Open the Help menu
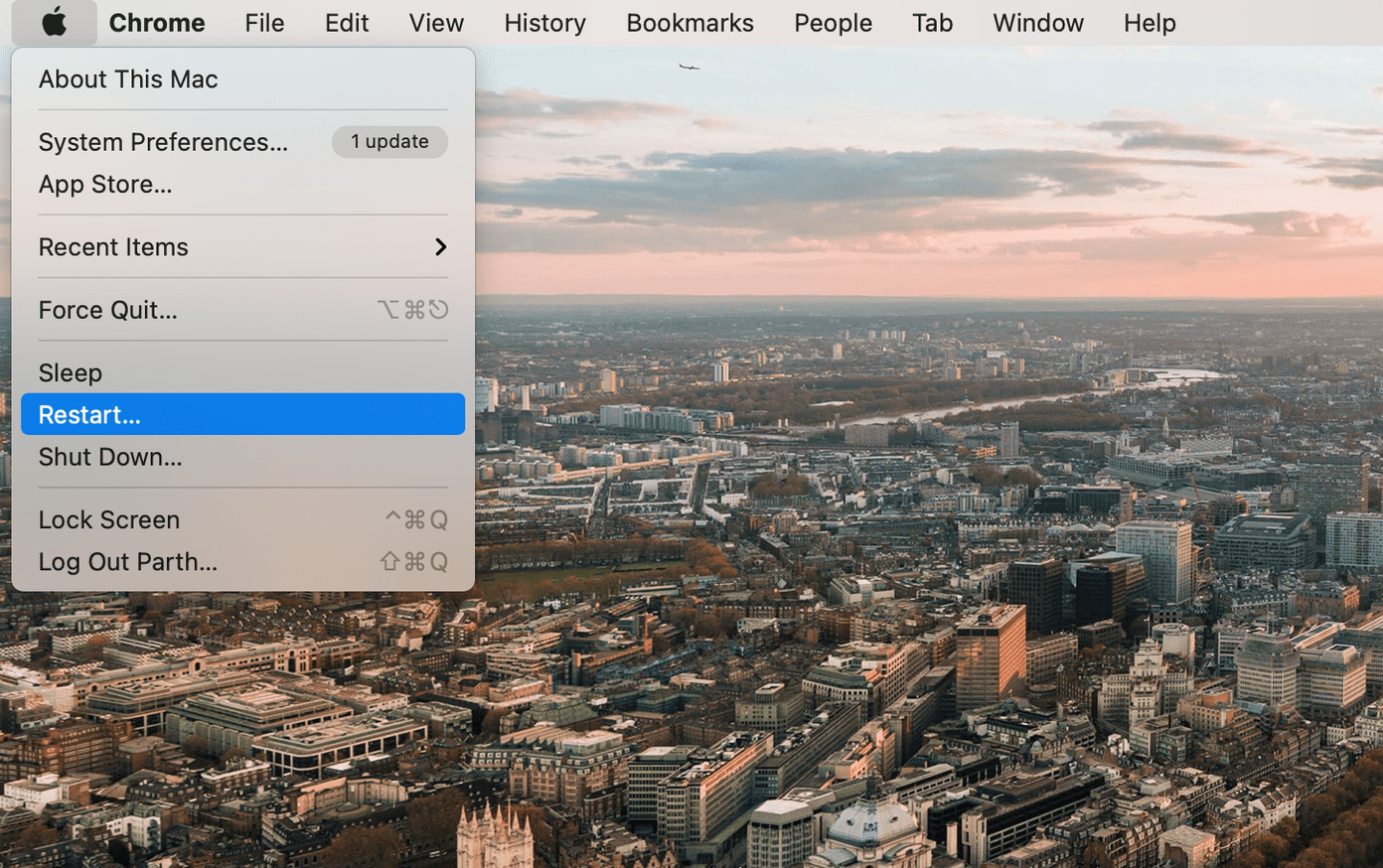 point(1150,22)
